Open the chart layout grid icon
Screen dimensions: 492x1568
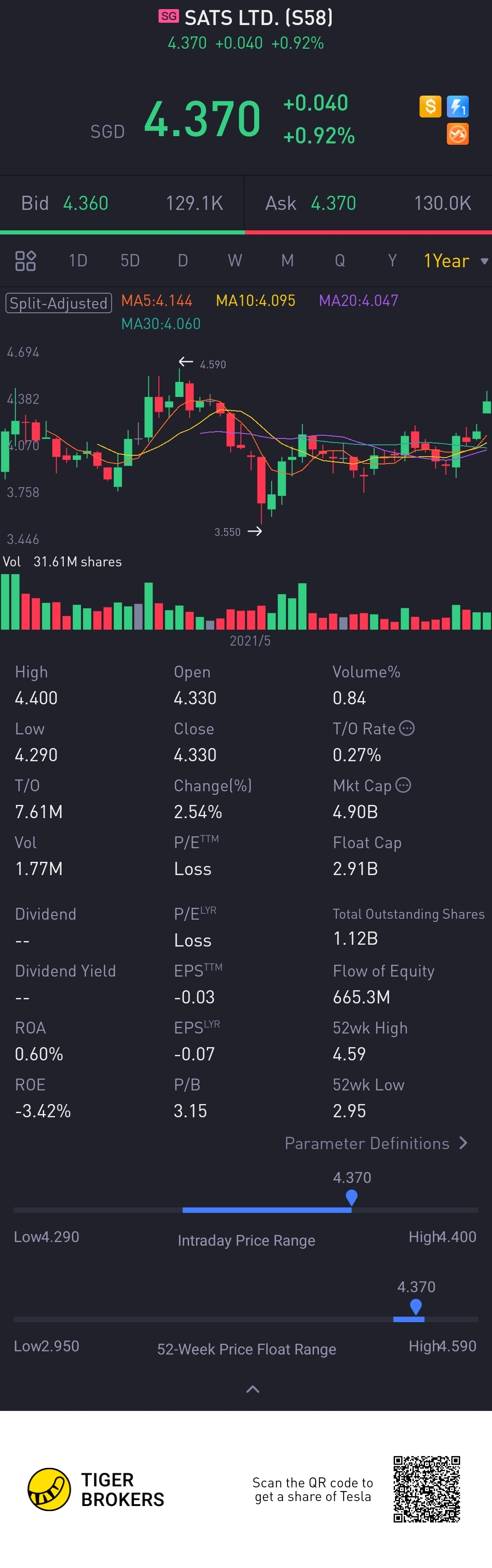point(26,260)
